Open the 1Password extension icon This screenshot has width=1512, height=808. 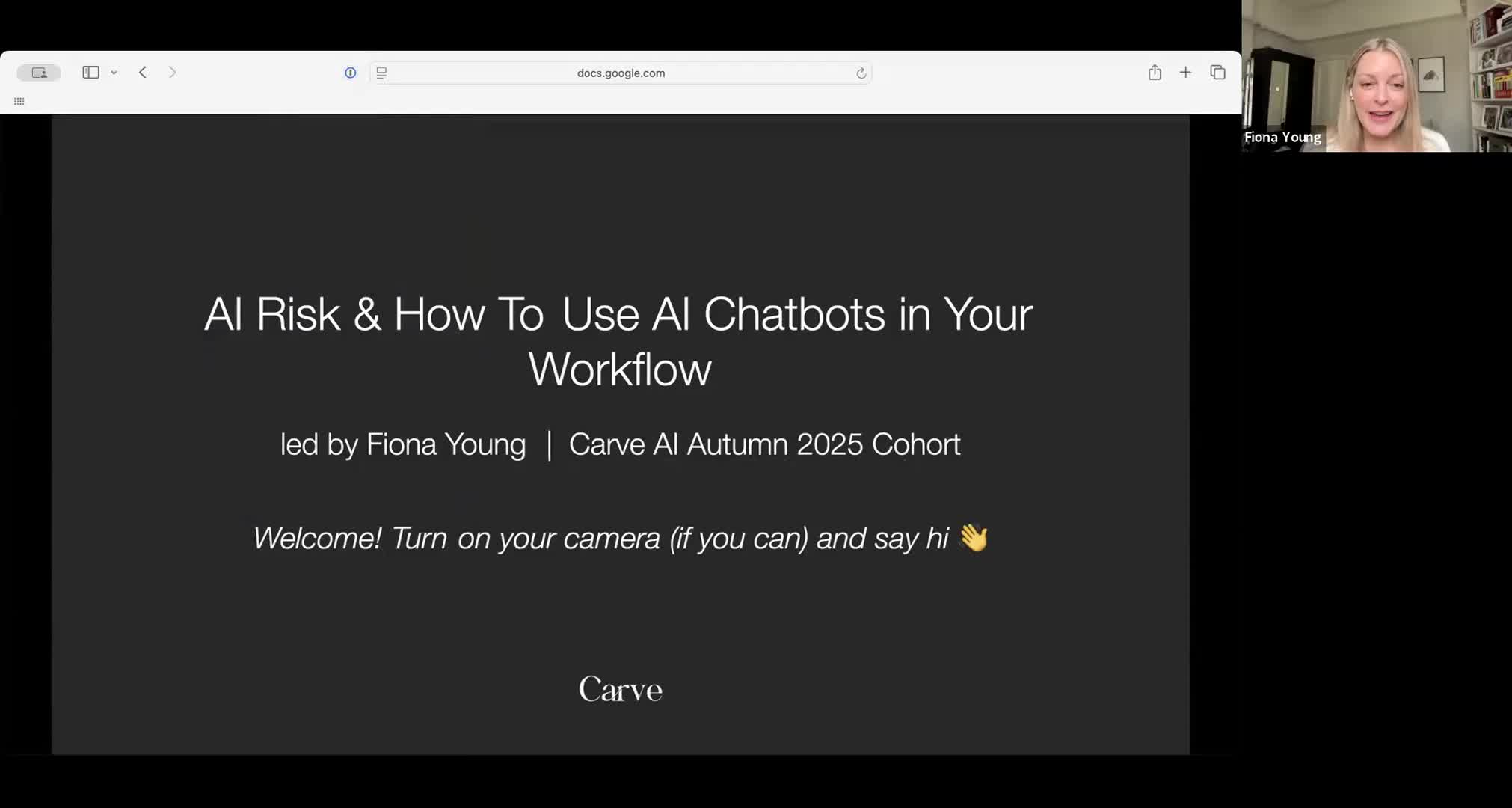coord(350,73)
